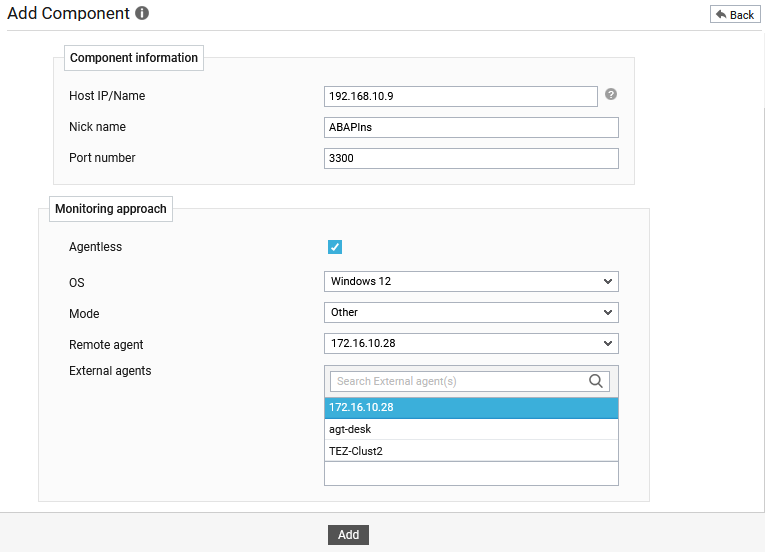Open the Remote agent dropdown
Screen dimensions: 765x552
point(471,344)
